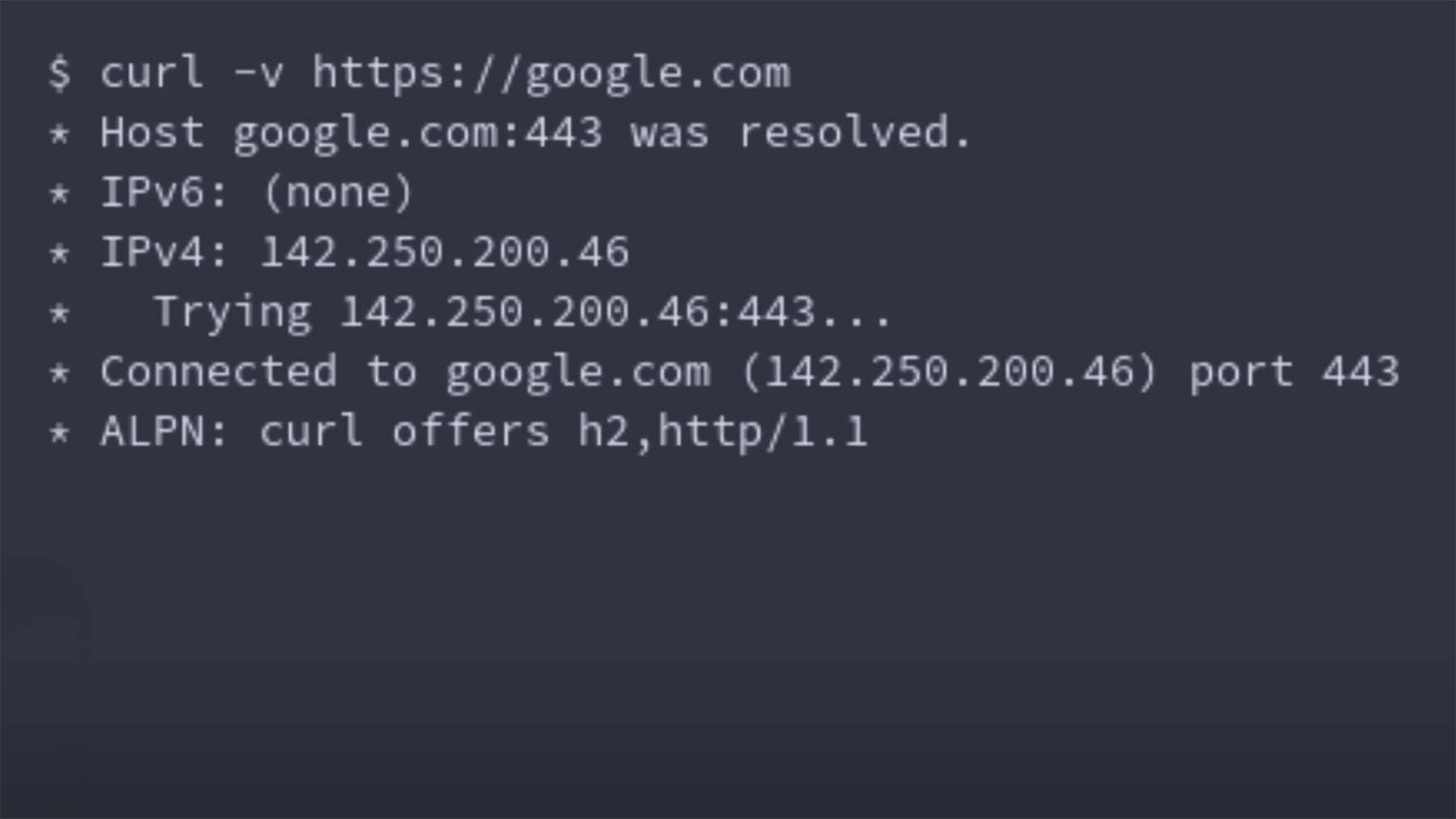1456x819 pixels.
Task: Open the https://google.com URL in the command
Action: pyautogui.click(x=551, y=74)
